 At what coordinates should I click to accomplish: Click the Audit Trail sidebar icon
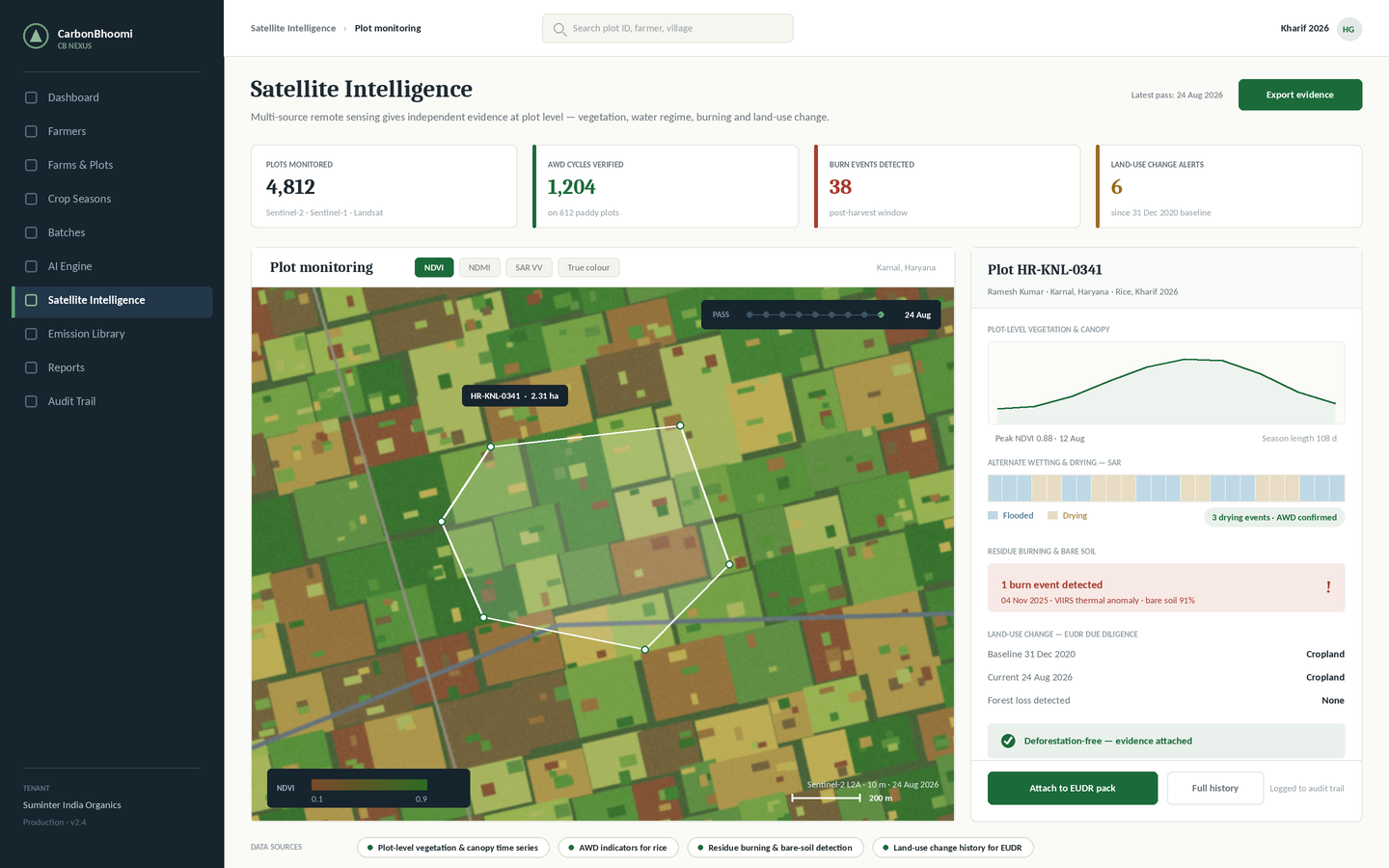click(31, 401)
